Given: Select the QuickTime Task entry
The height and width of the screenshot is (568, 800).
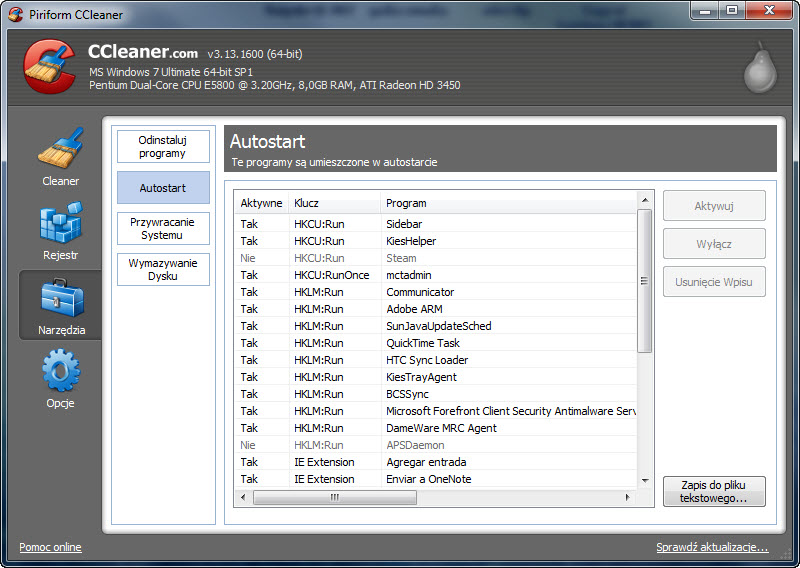Looking at the screenshot, I should [x=422, y=343].
